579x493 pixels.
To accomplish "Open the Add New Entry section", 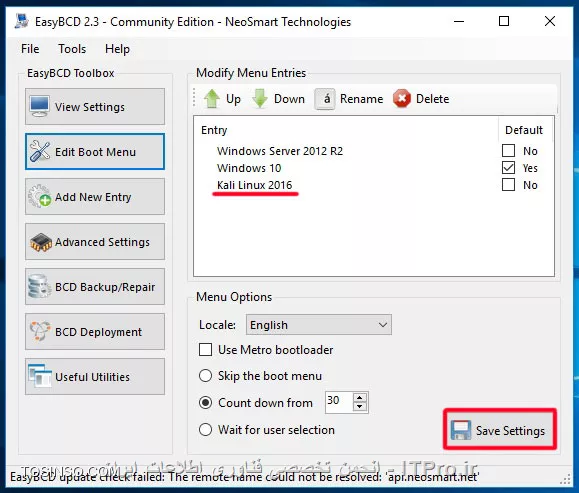I will [95, 197].
